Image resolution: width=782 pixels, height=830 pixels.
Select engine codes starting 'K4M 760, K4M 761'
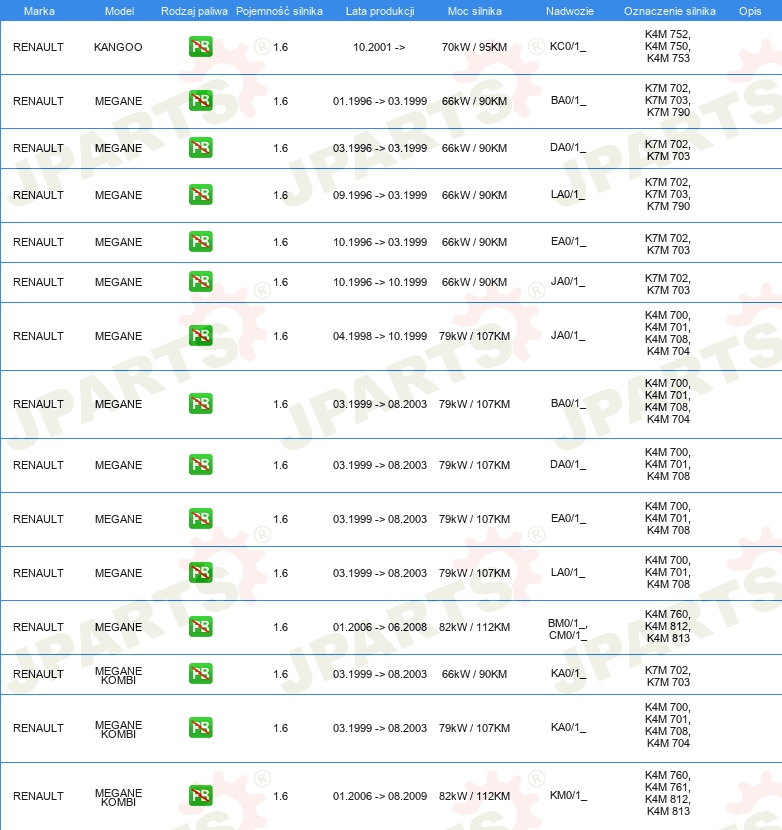(x=668, y=793)
